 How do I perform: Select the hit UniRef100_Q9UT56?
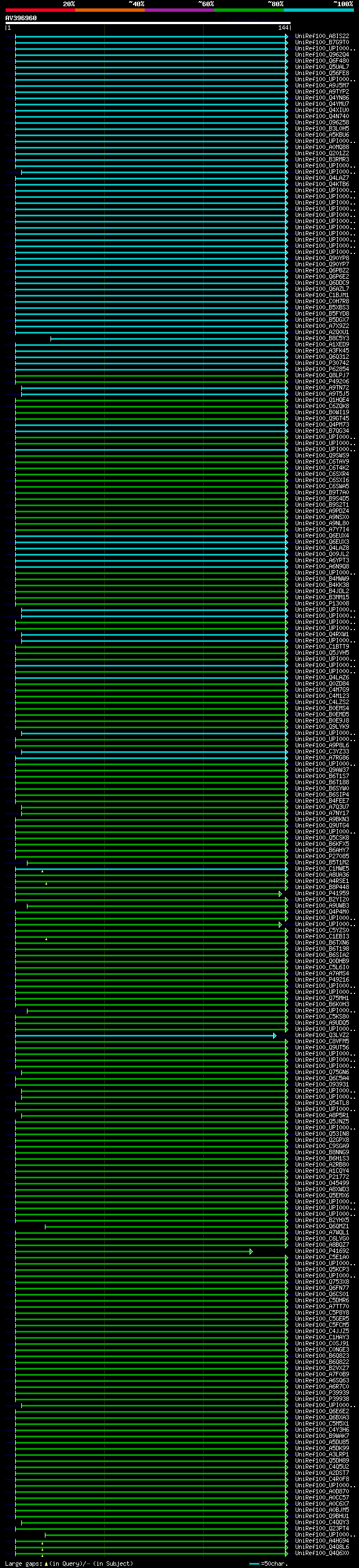point(323,1048)
